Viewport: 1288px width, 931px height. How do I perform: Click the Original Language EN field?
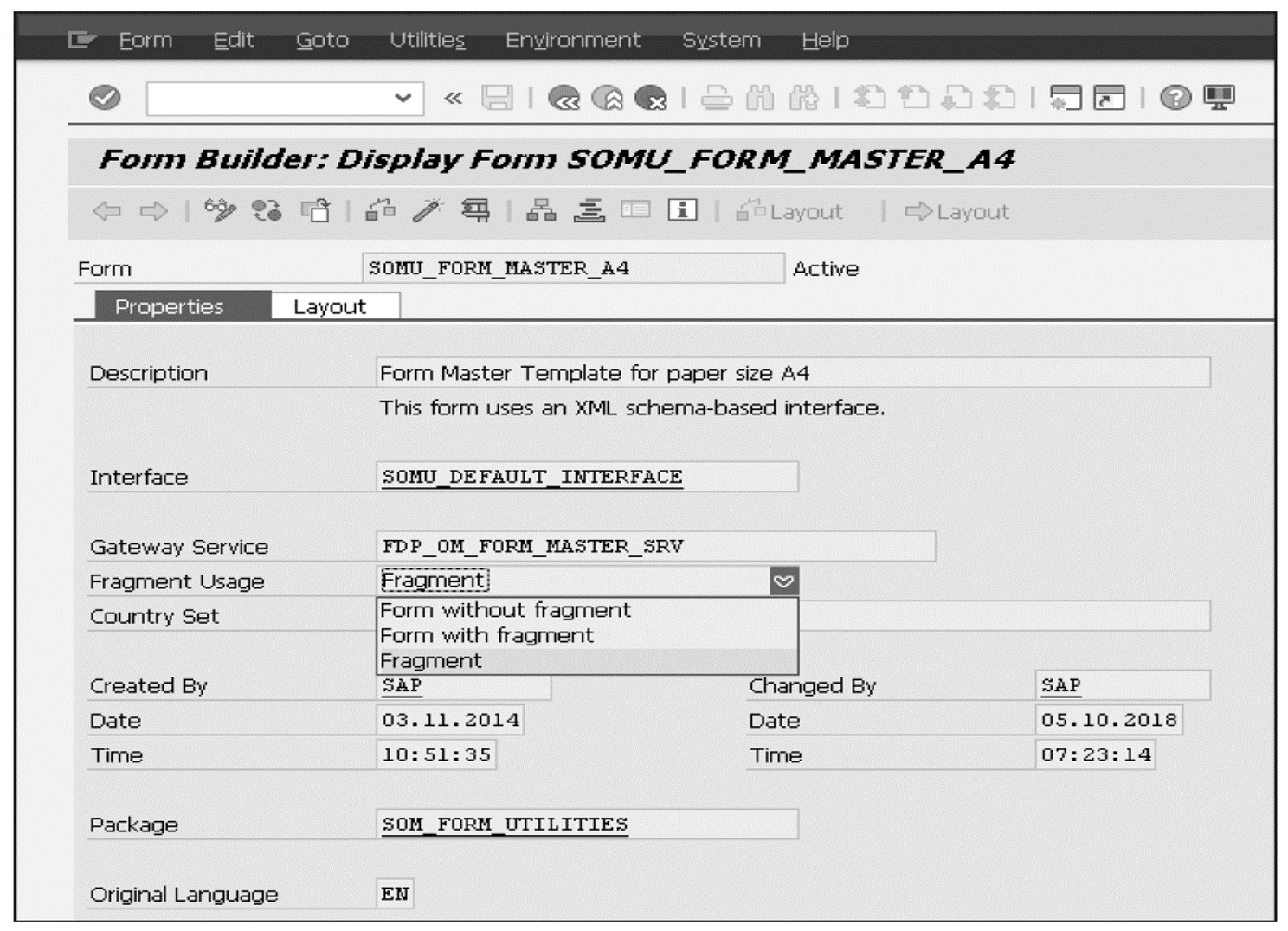[x=395, y=894]
